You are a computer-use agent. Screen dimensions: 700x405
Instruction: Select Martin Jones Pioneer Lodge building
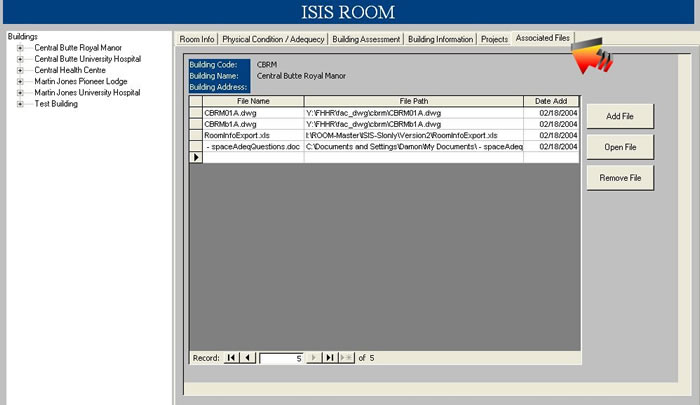(81, 81)
